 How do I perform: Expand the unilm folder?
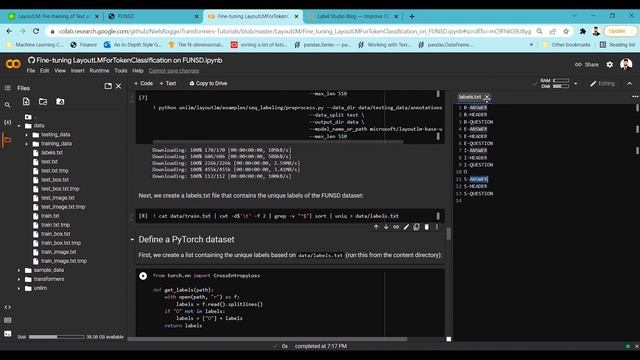click(19, 288)
